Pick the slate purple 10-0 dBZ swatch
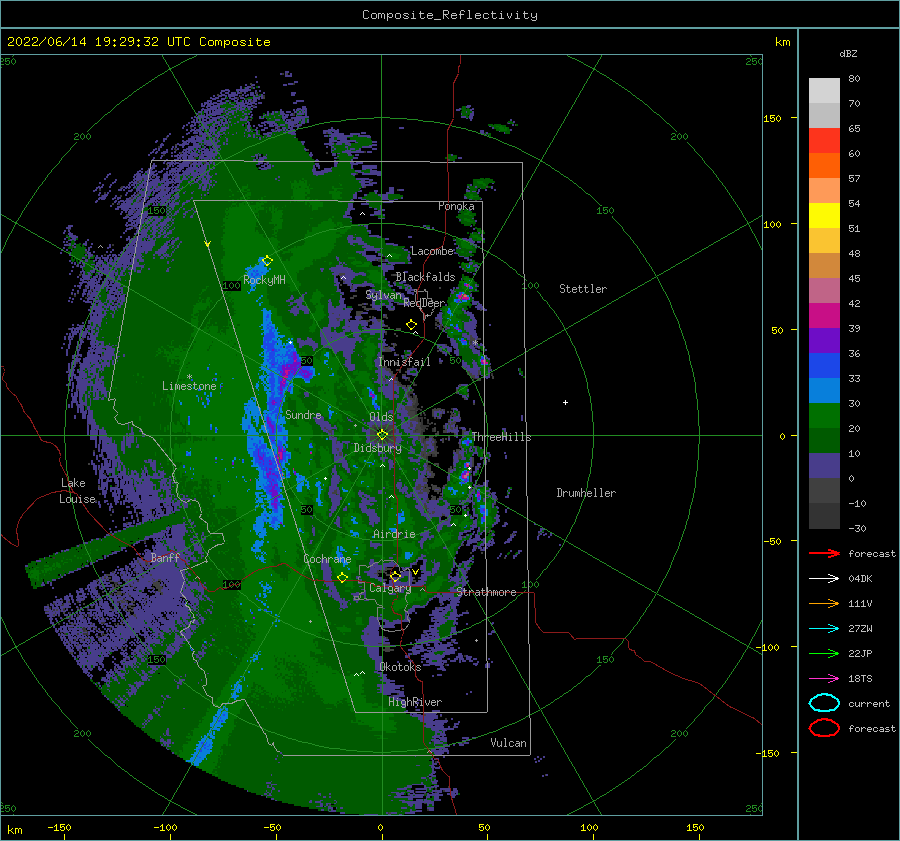The width and height of the screenshot is (900, 841). [824, 466]
